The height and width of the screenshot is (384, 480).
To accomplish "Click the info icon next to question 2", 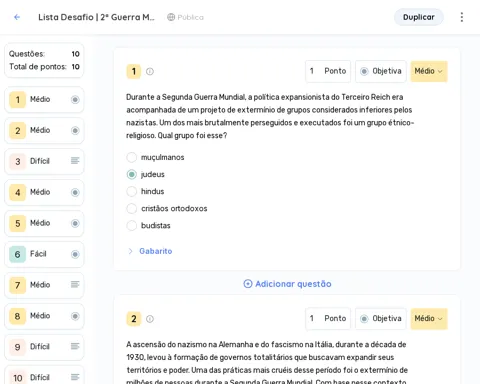I will (150, 319).
